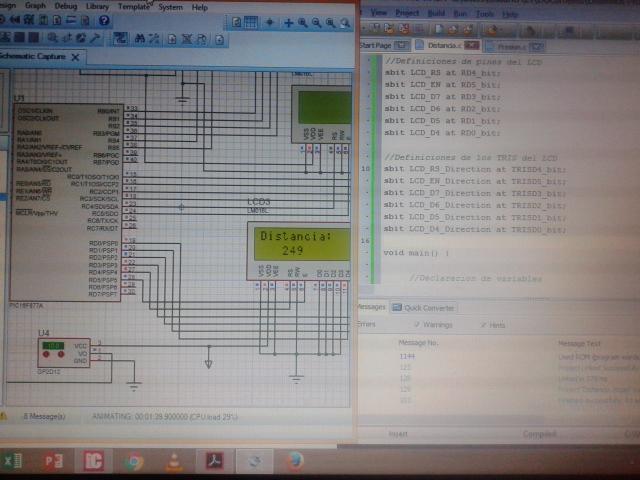Open Google Chrome from the taskbar
This screenshot has width=640, height=480.
tap(133, 462)
